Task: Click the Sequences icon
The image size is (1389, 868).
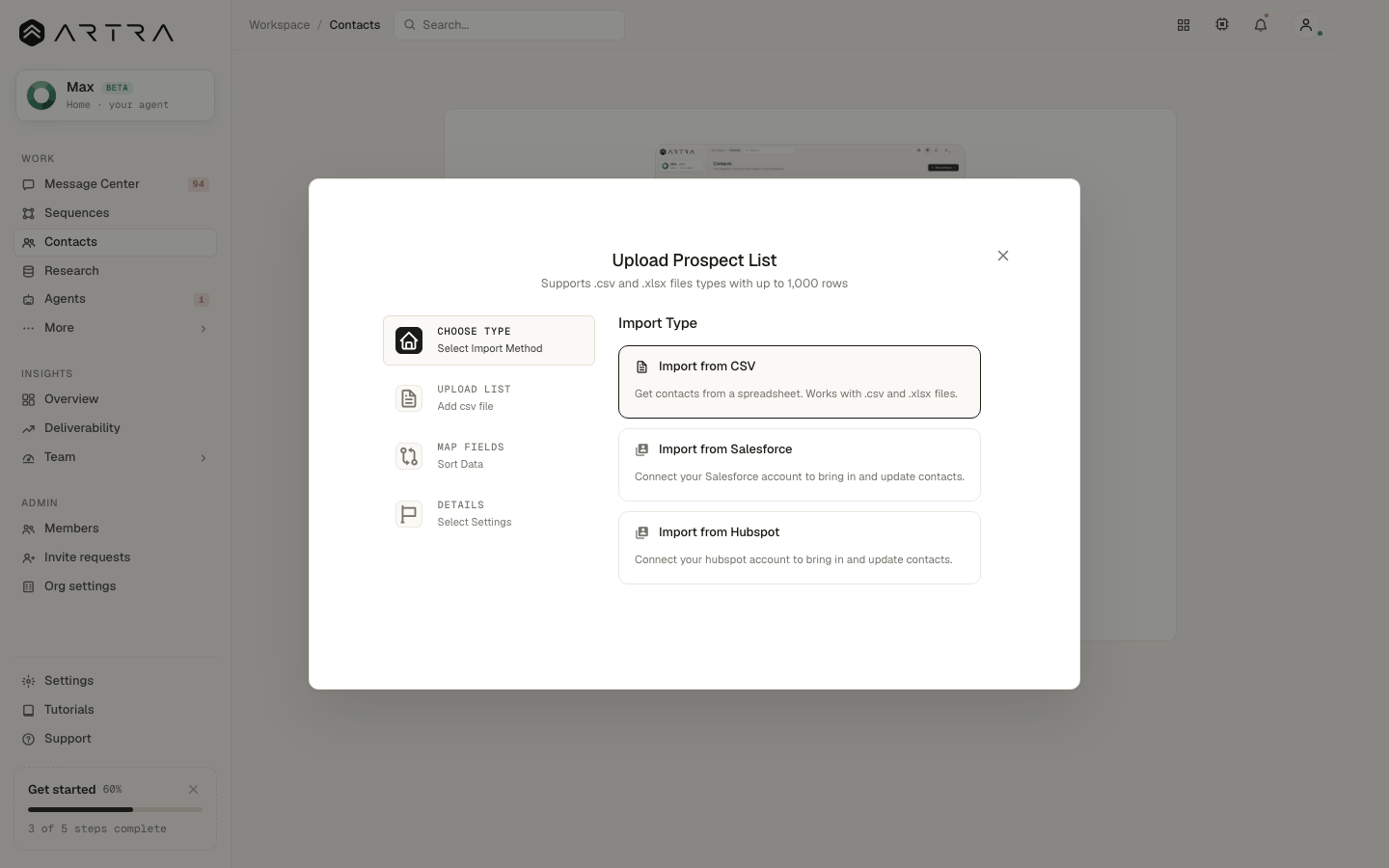Action: pyautogui.click(x=28, y=213)
